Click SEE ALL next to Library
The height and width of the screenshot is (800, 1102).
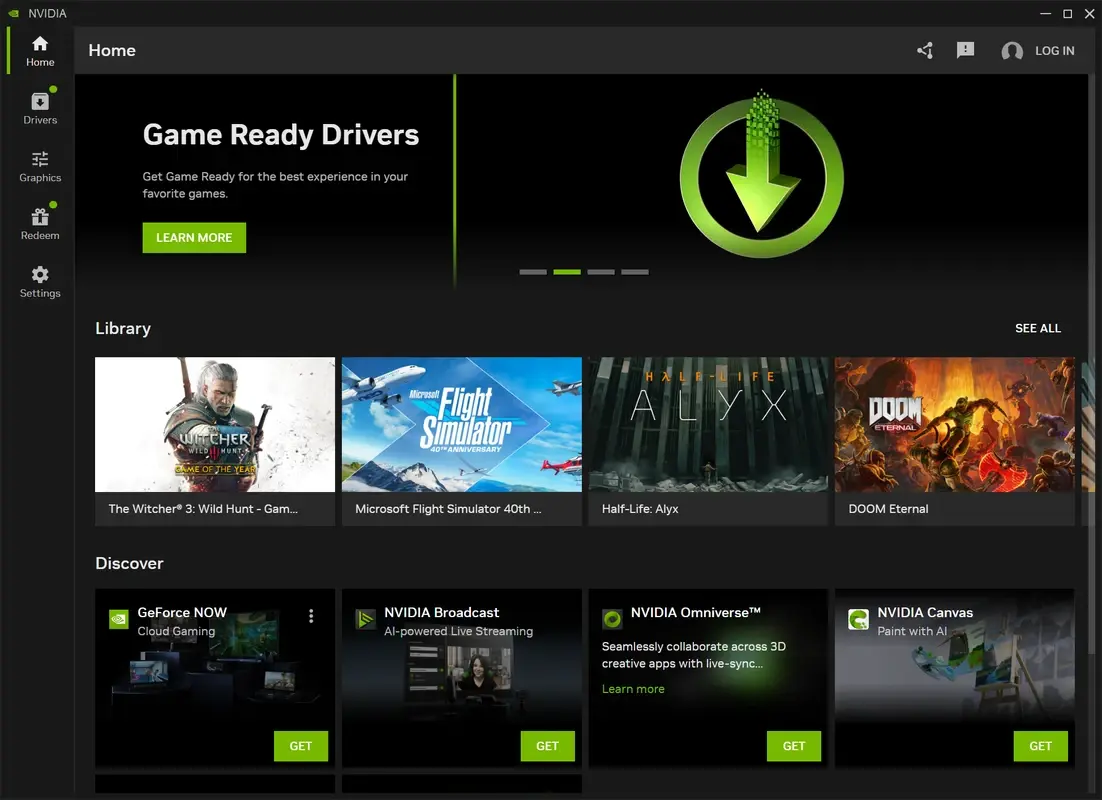click(1038, 328)
